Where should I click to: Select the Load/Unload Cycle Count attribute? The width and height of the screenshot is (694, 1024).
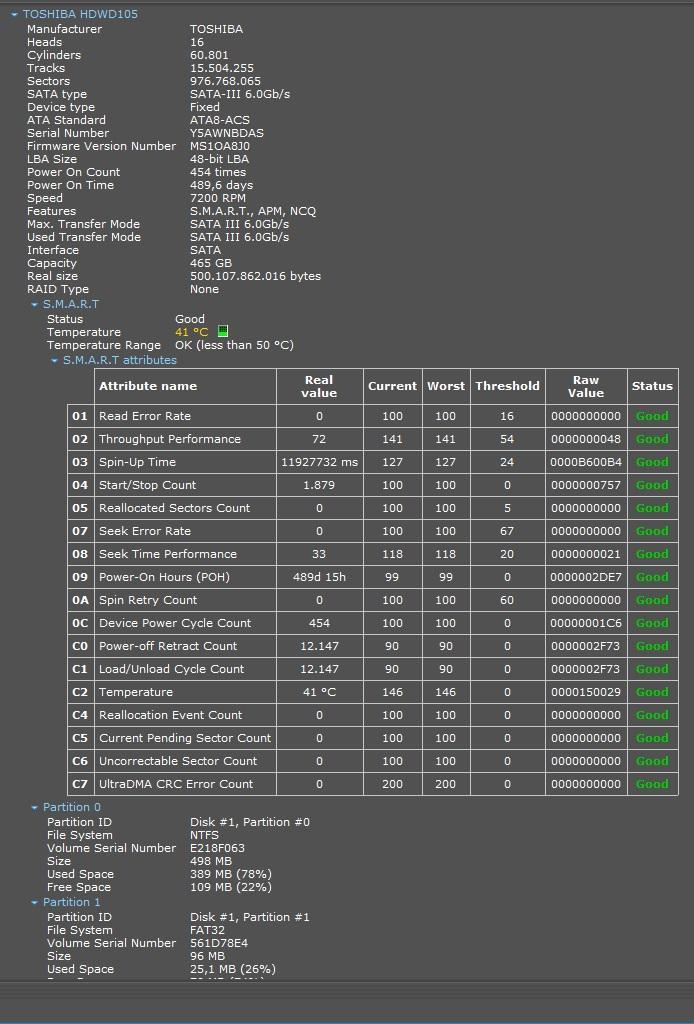click(x=171, y=669)
